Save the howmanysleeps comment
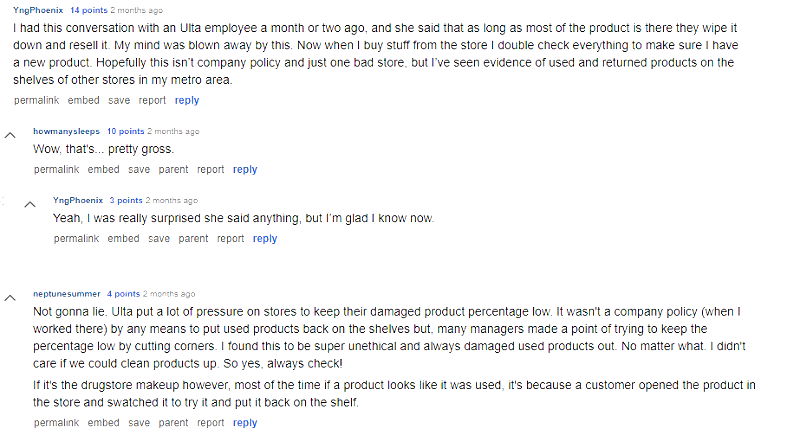This screenshot has width=800, height=435. [138, 169]
